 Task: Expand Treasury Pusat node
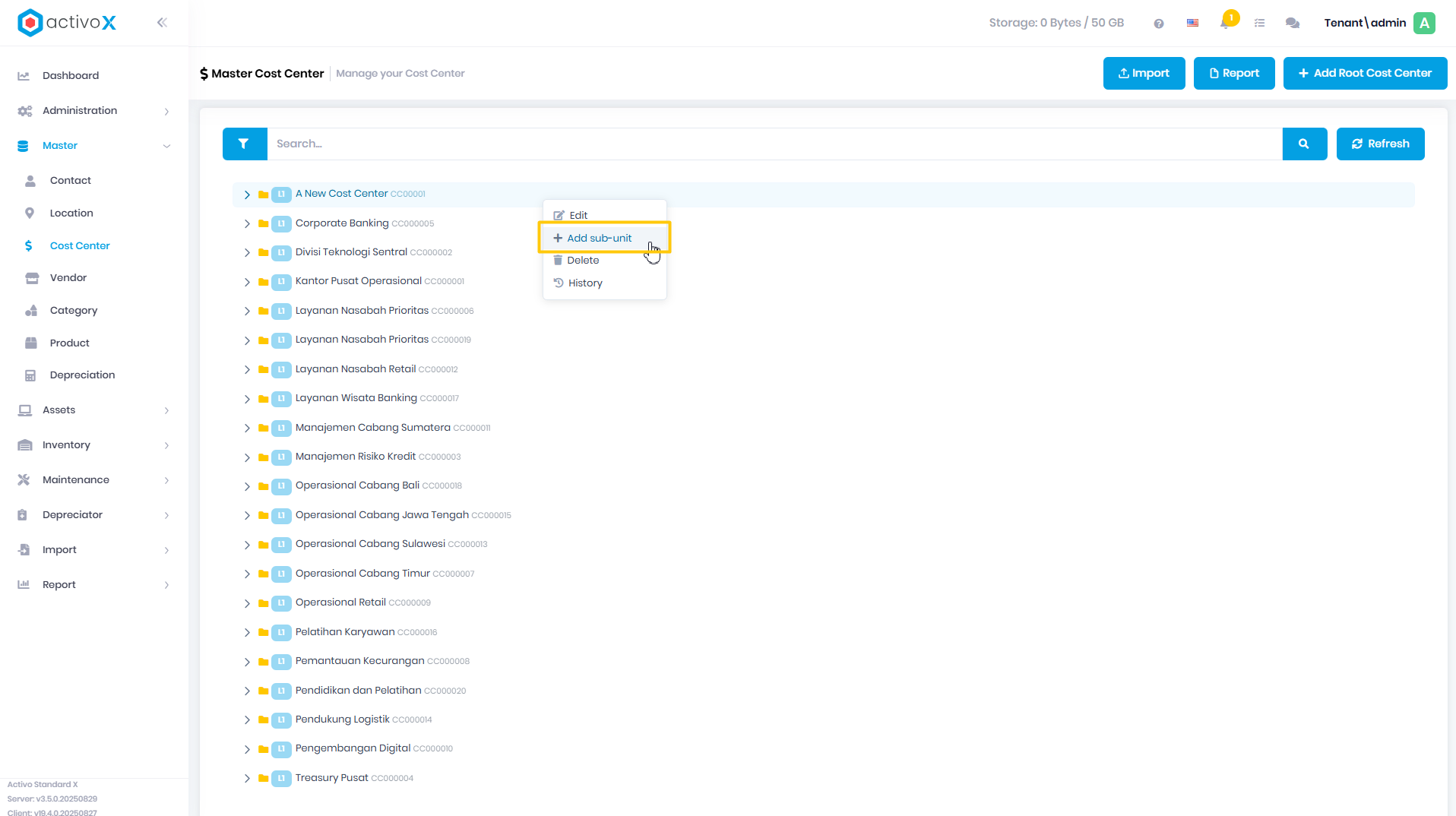(247, 779)
